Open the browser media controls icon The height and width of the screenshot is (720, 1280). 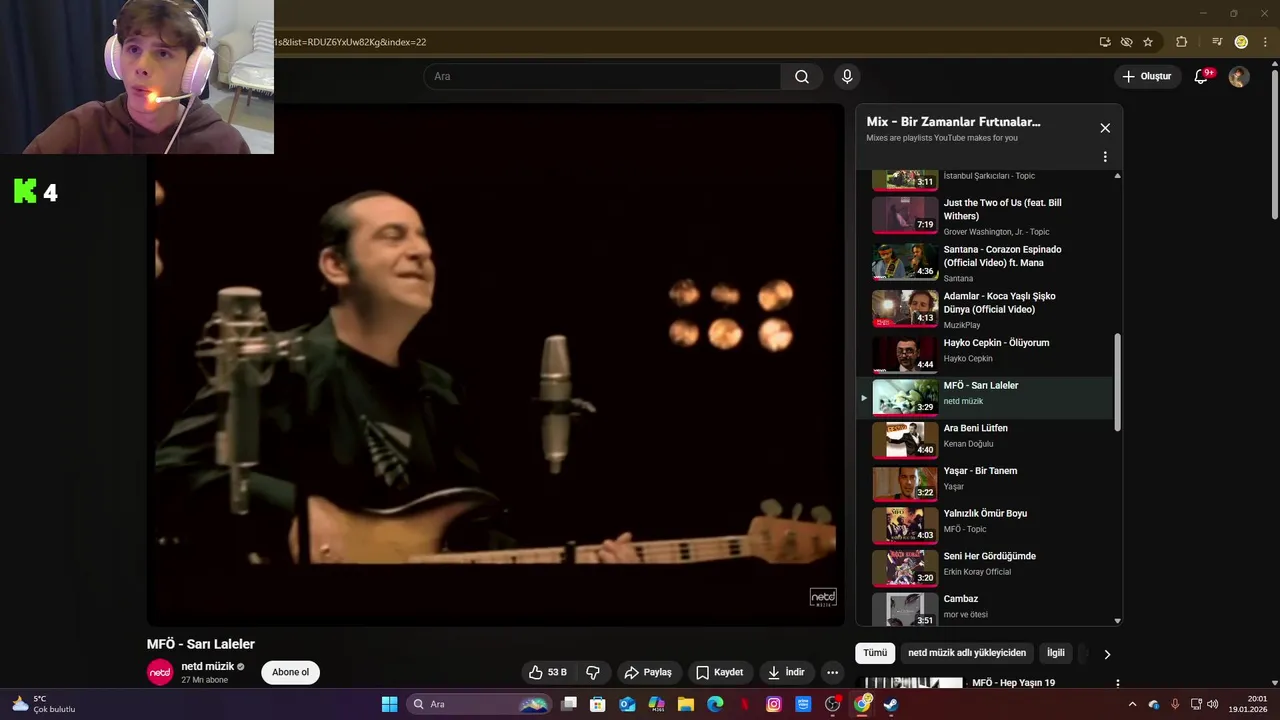(x=1217, y=42)
